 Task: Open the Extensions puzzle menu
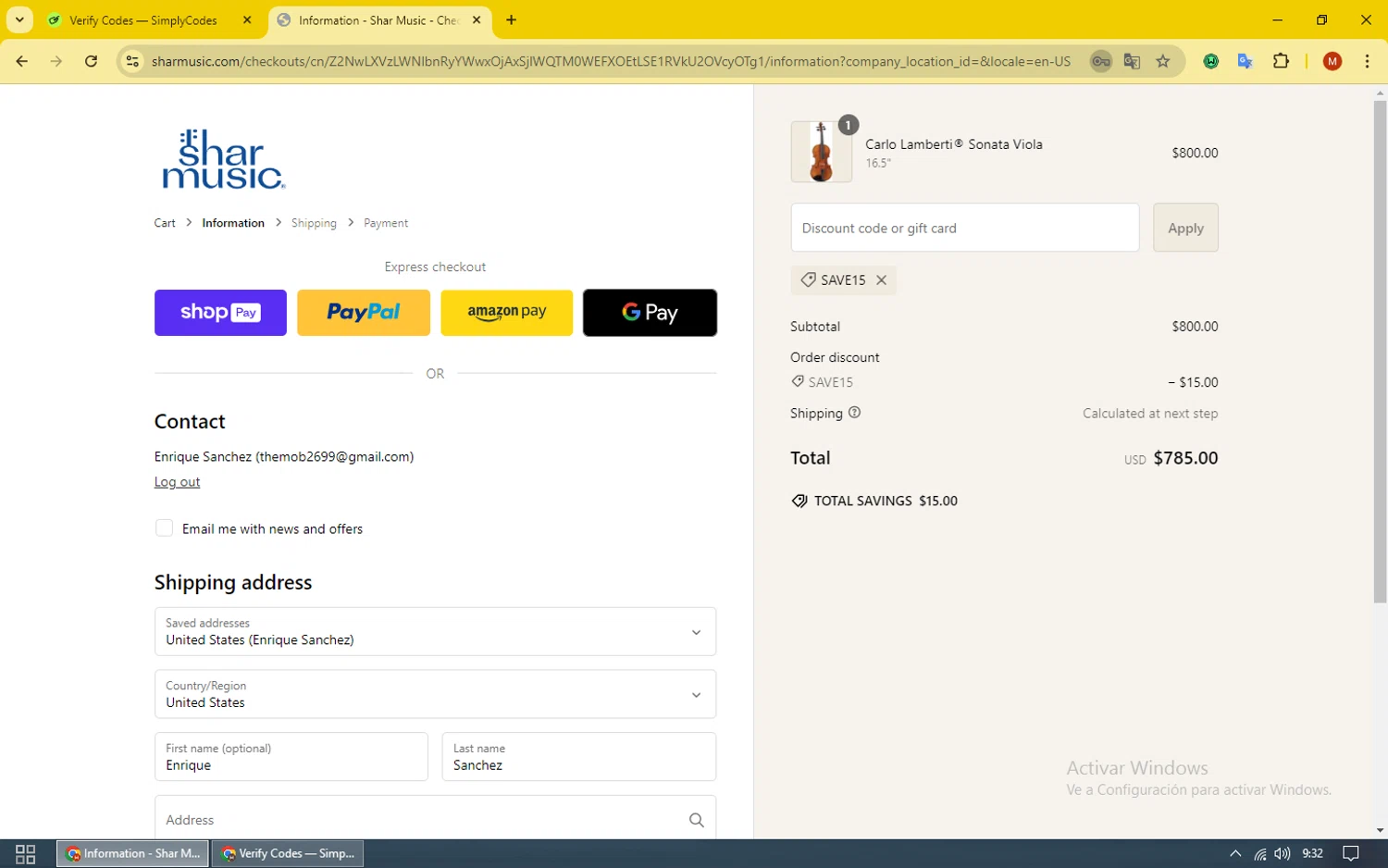1281,61
